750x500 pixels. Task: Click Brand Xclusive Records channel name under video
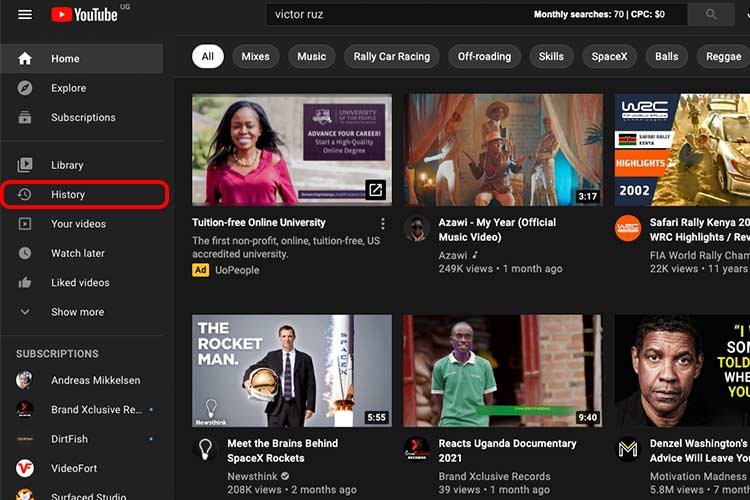[x=495, y=477]
